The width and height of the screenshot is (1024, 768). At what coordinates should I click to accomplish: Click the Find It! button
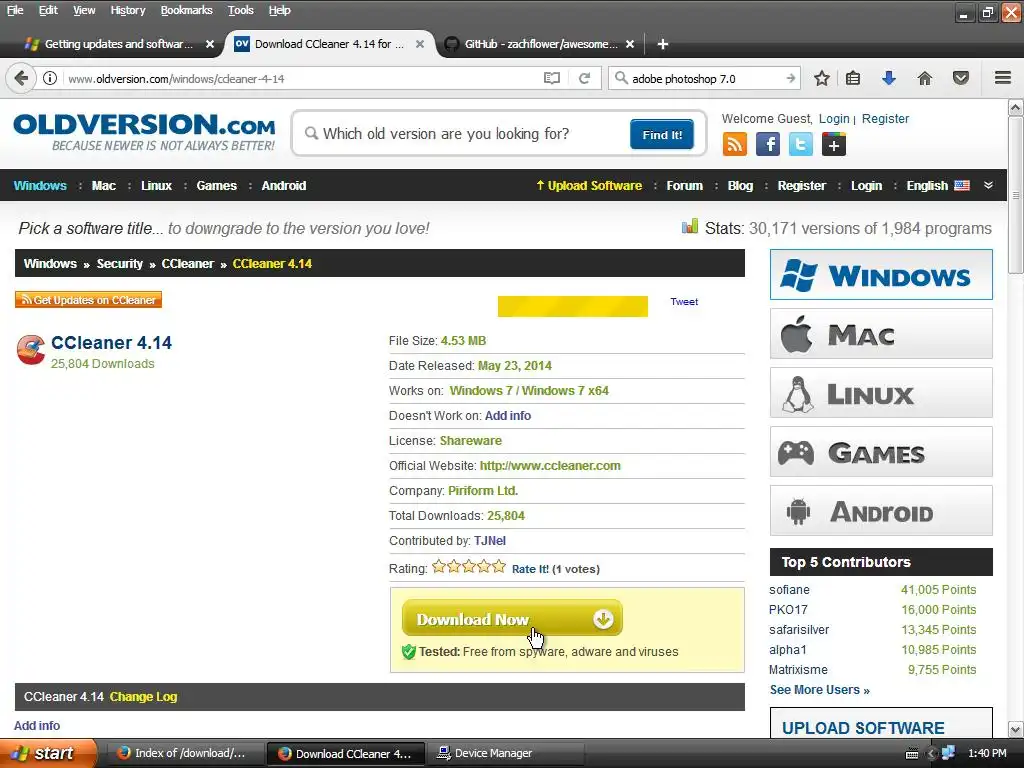point(662,135)
